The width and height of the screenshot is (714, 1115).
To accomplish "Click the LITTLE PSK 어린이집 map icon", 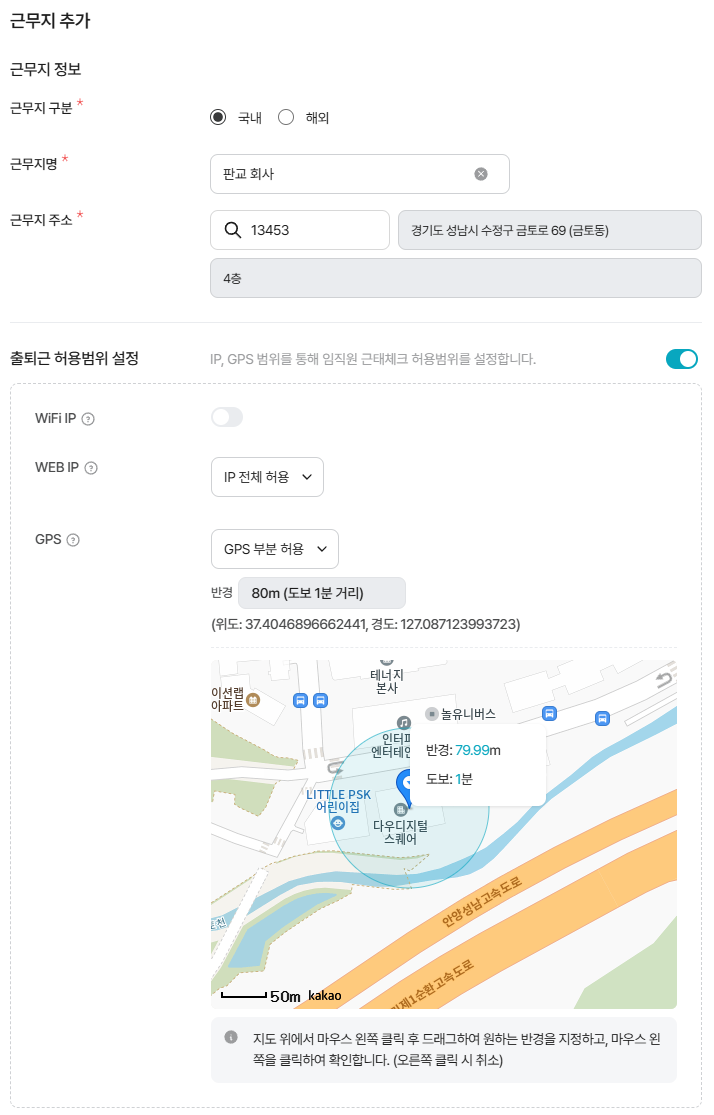I will [x=338, y=823].
